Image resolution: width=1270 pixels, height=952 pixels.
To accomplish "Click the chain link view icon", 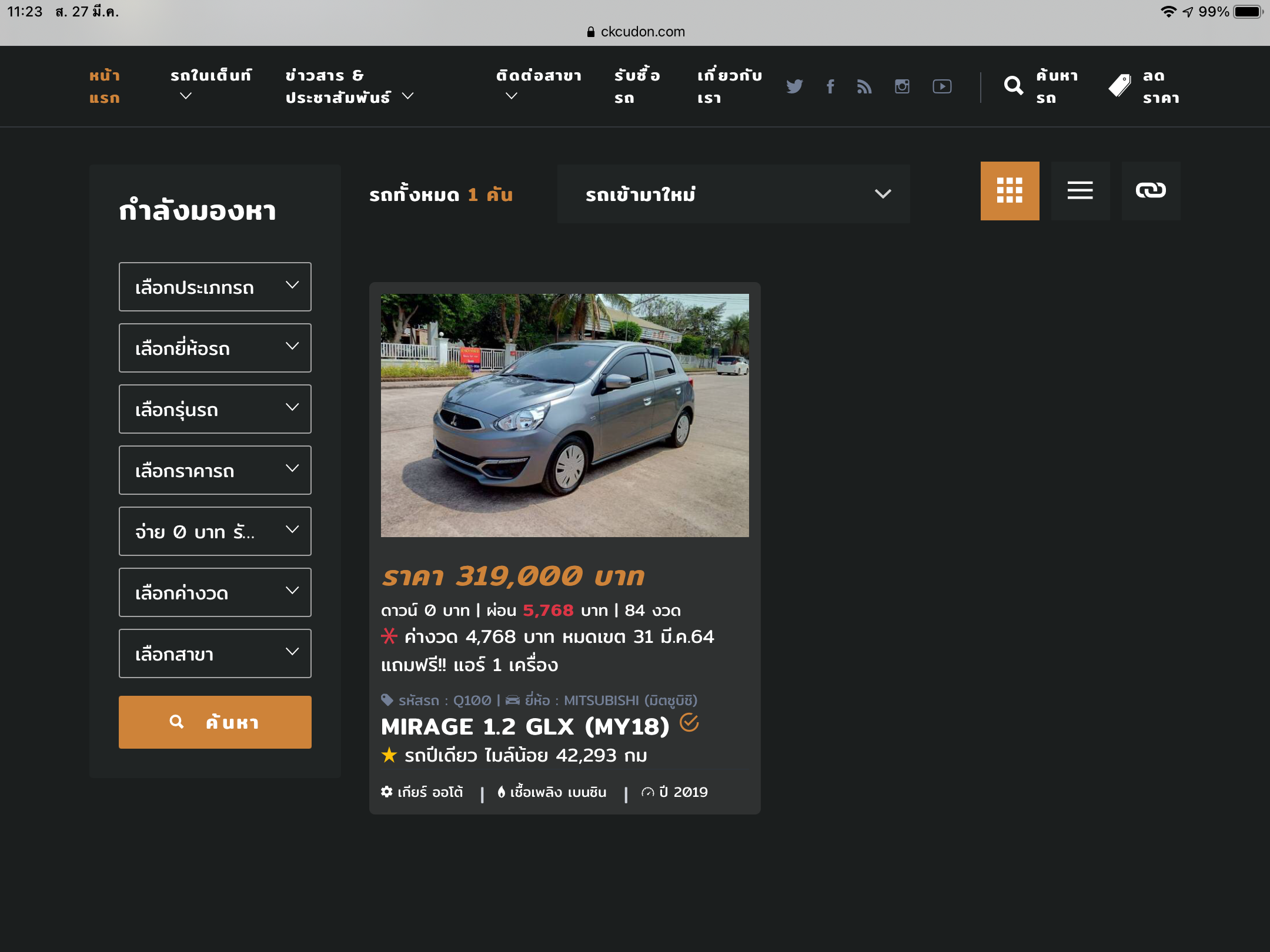I will 1151,190.
